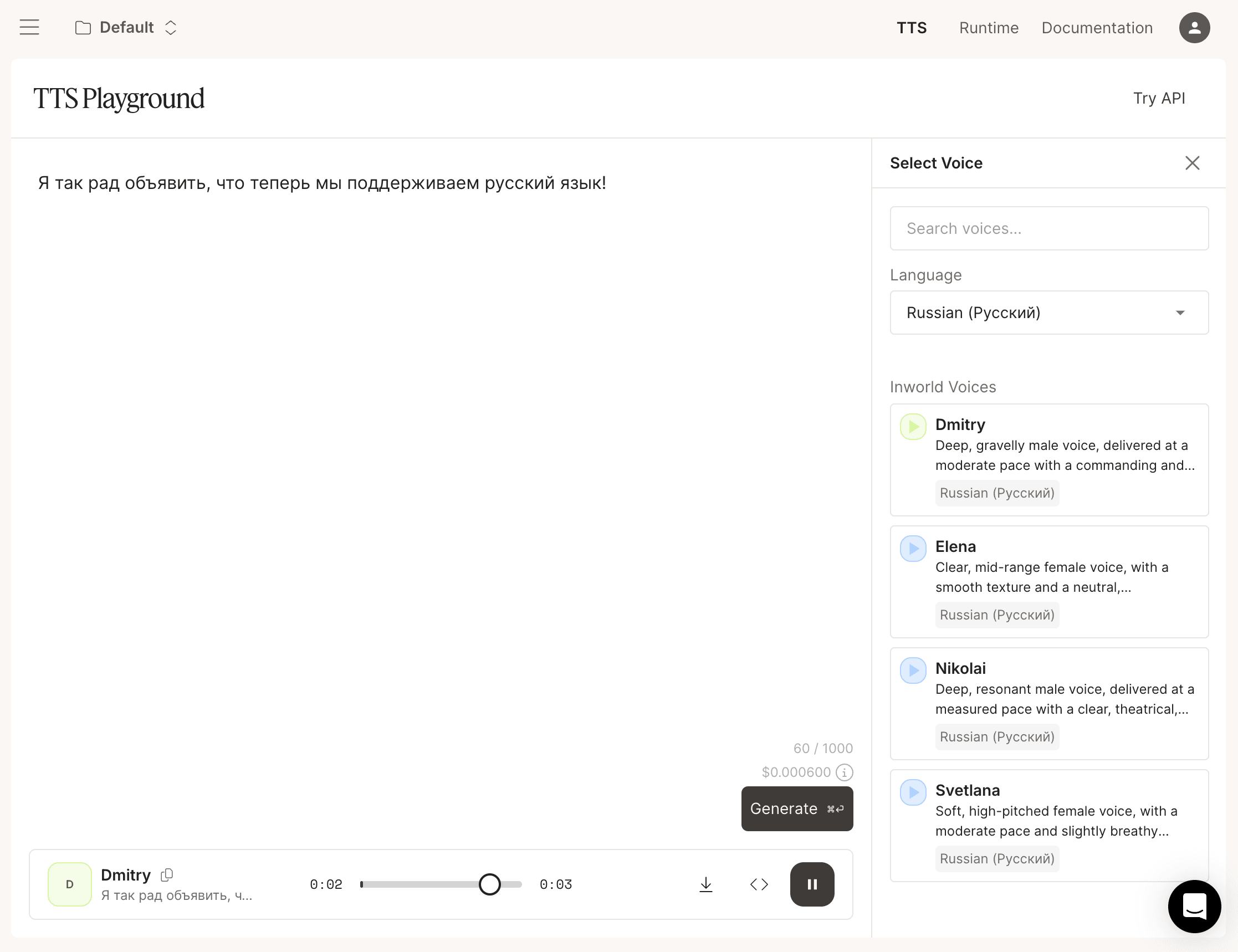Open the hamburger sidebar menu
This screenshot has width=1238, height=952.
(29, 27)
